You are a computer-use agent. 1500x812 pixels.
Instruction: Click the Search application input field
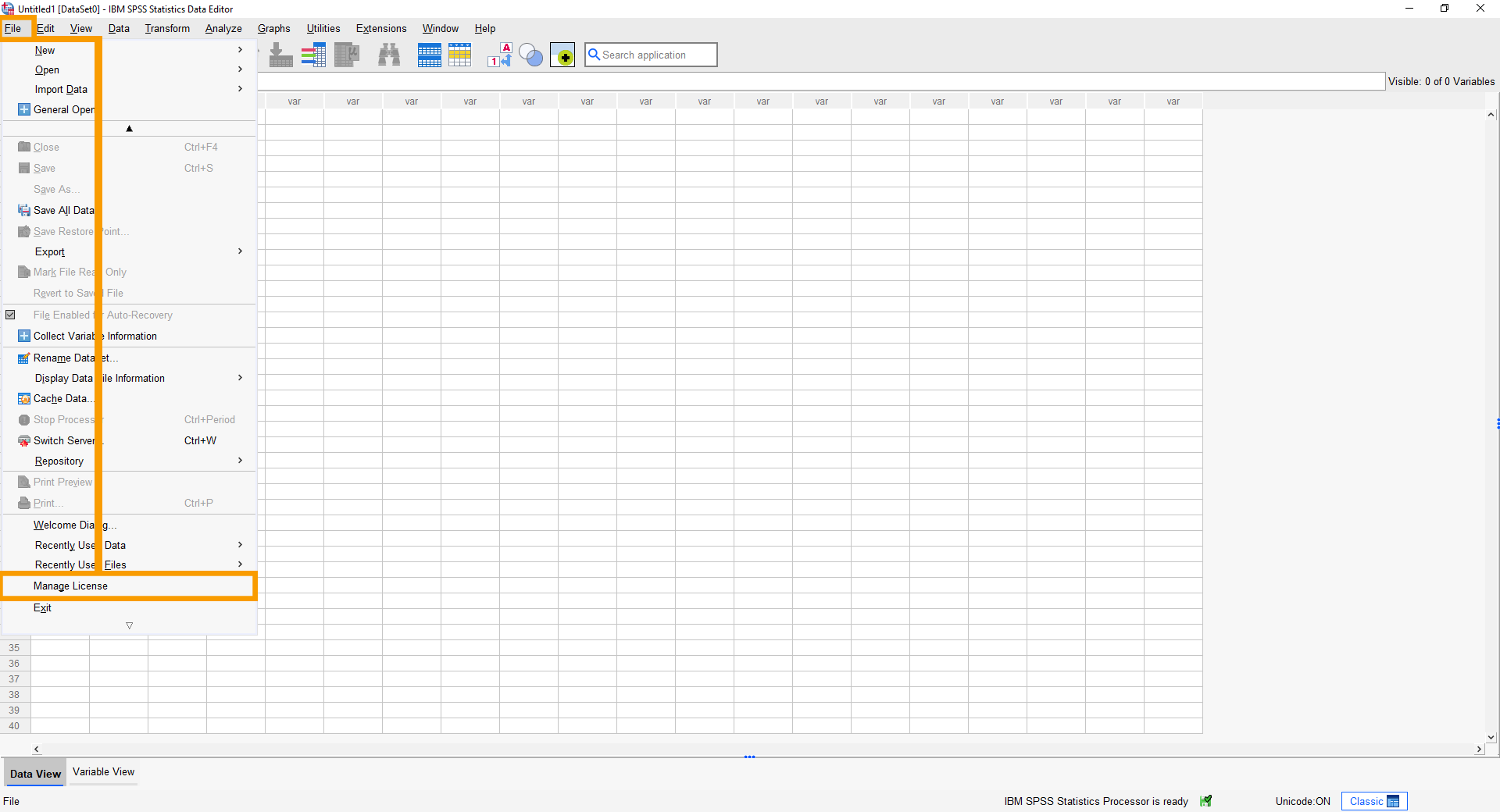pos(651,55)
